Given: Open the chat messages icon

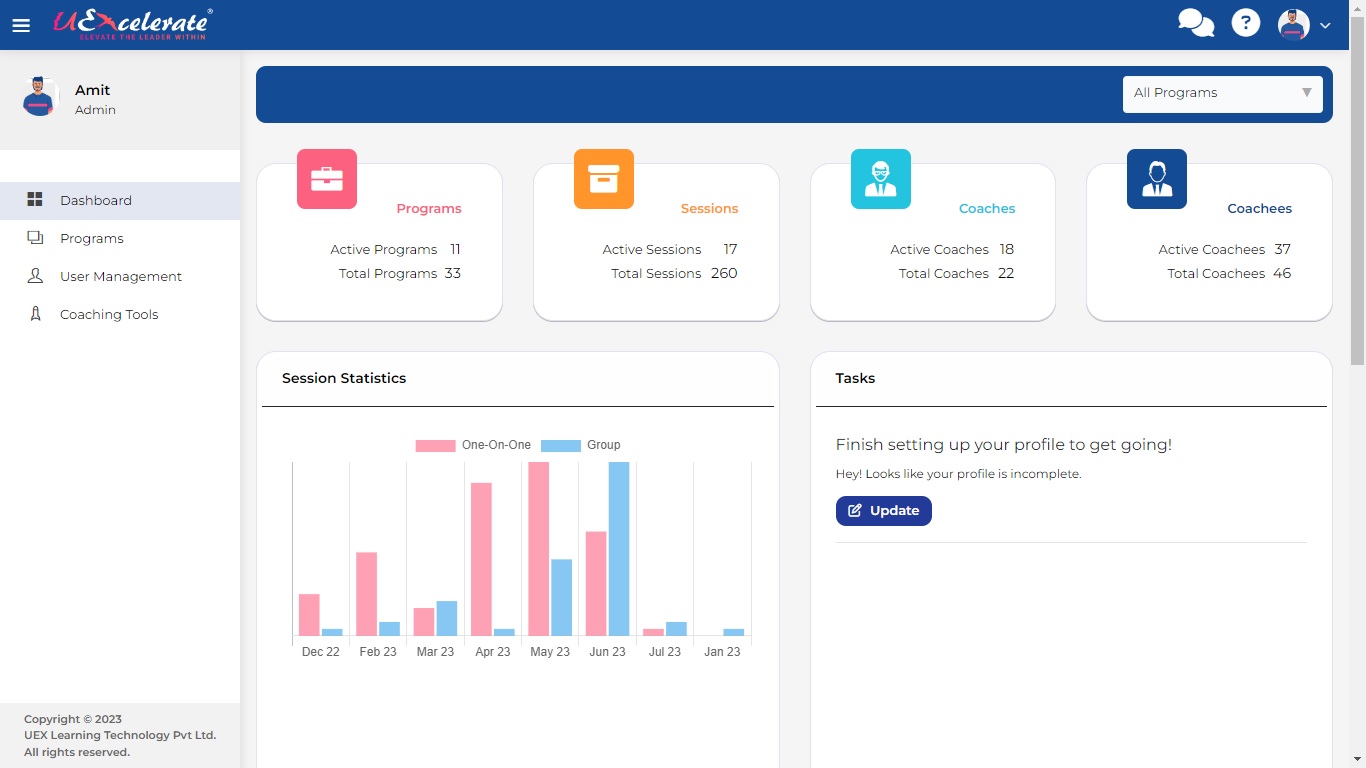Looking at the screenshot, I should point(1196,22).
